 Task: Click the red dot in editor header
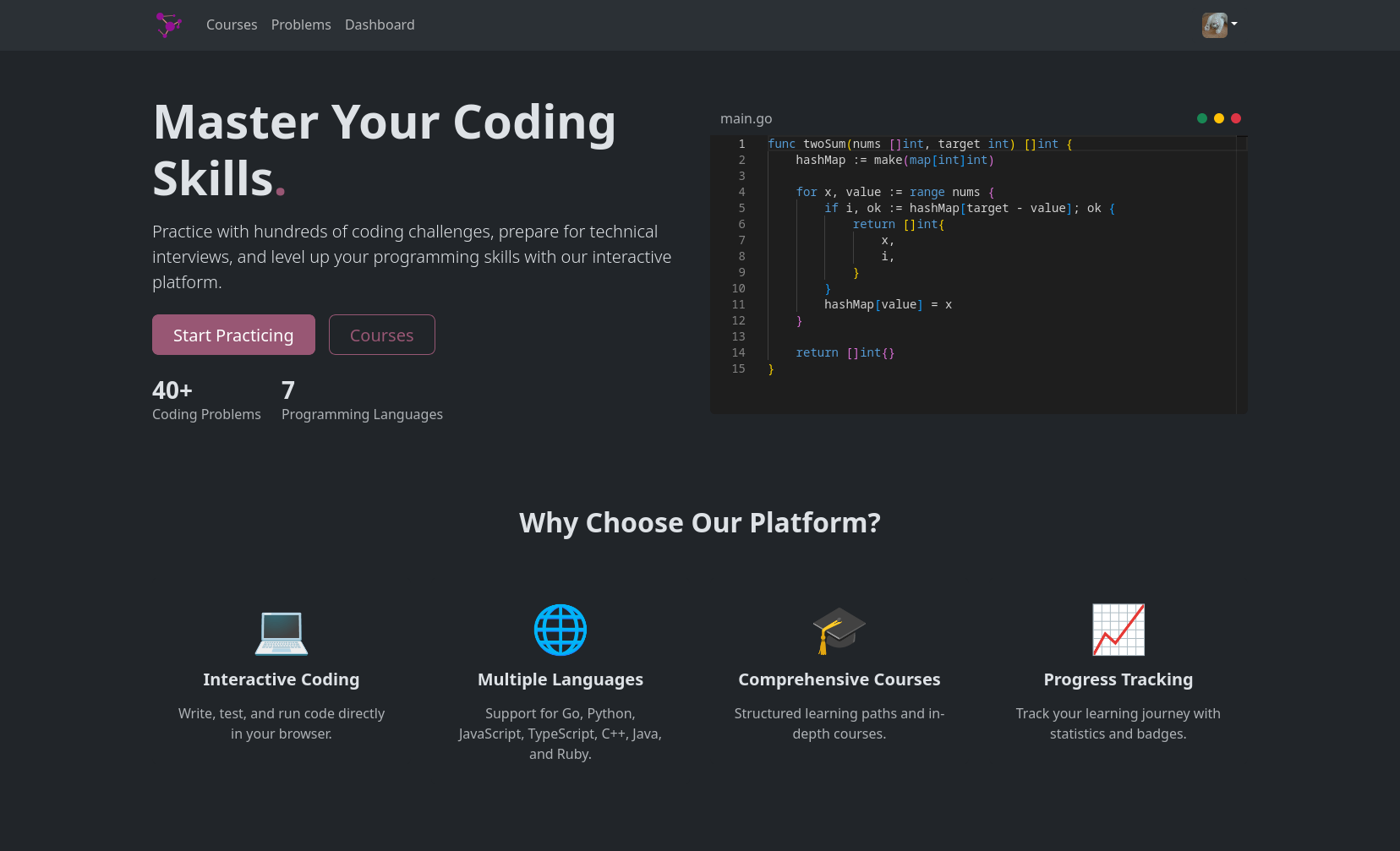coord(1236,118)
